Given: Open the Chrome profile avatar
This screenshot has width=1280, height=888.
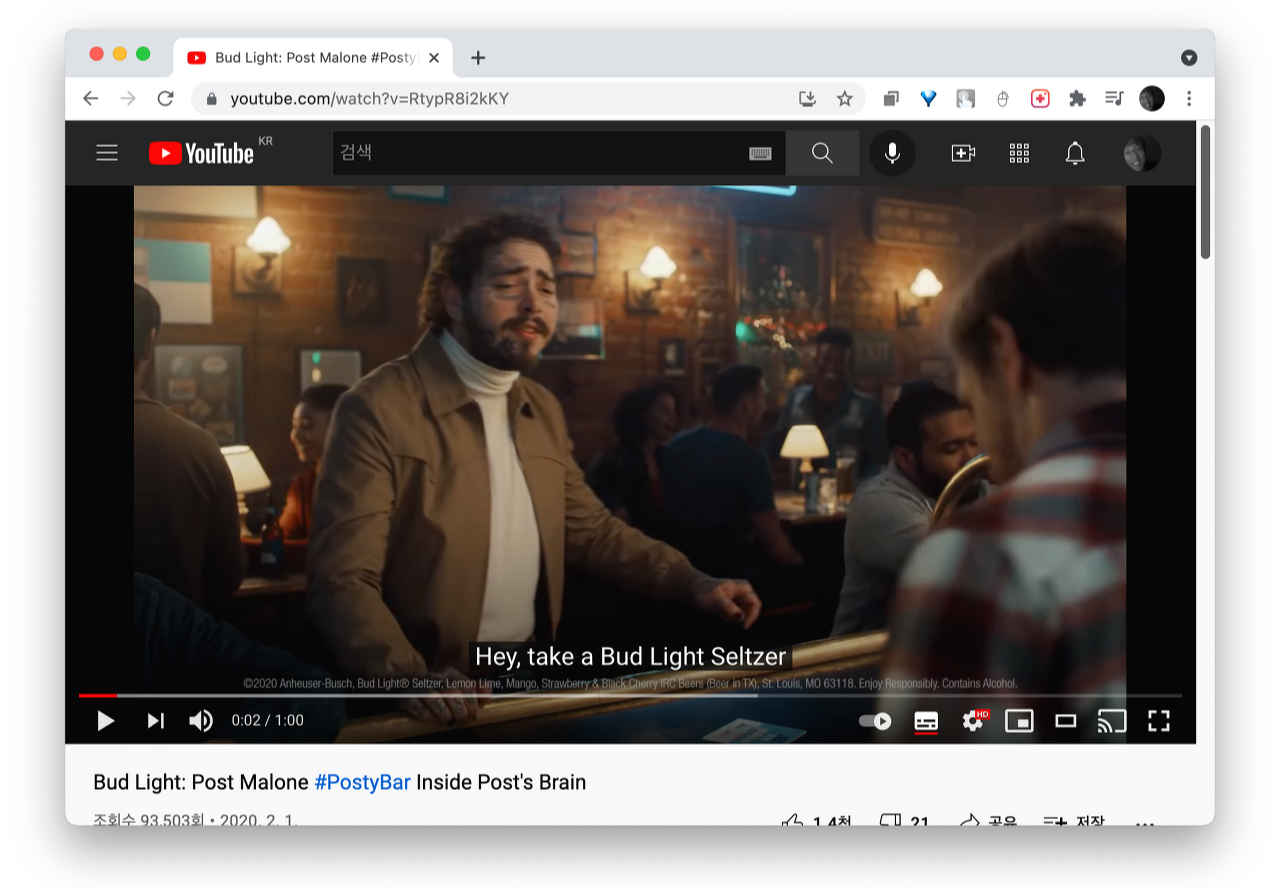Looking at the screenshot, I should [x=1152, y=98].
